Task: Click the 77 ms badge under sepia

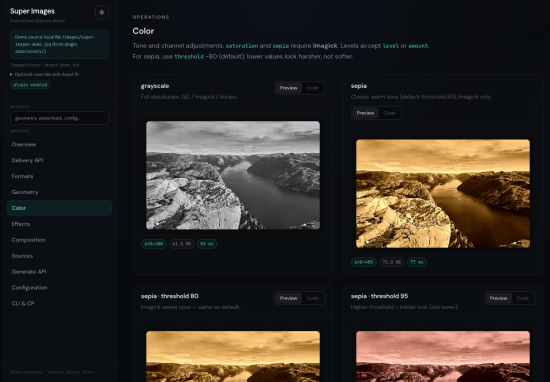Action: click(417, 262)
